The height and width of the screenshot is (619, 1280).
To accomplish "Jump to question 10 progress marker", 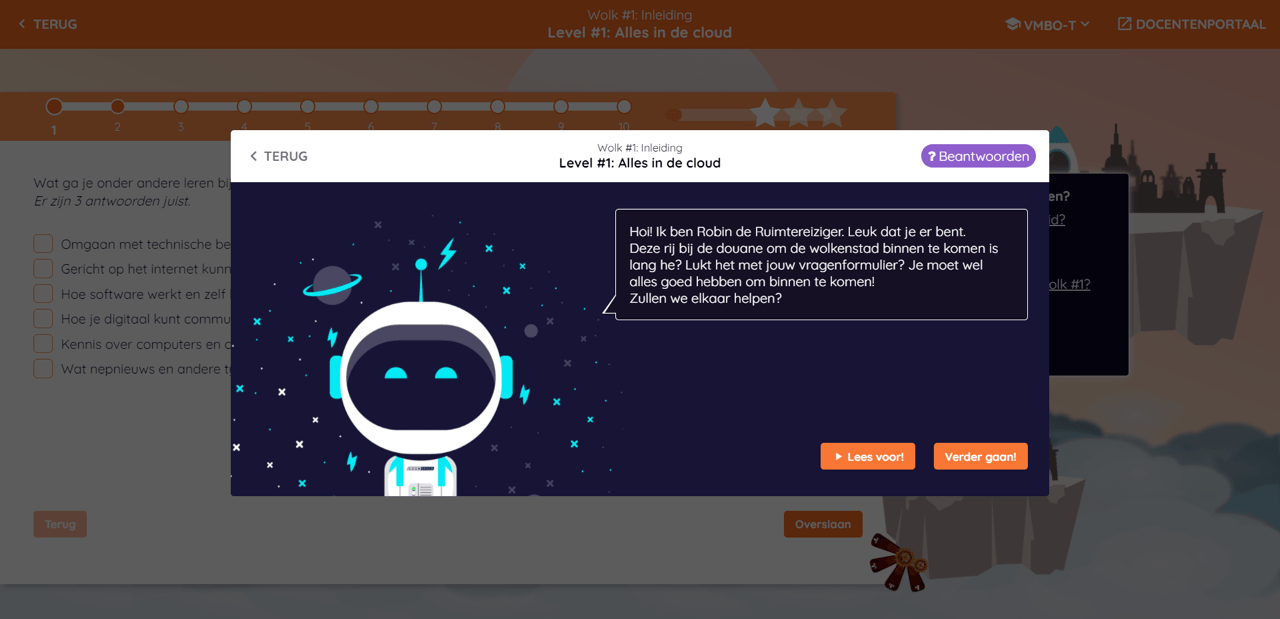I will pos(624,107).
